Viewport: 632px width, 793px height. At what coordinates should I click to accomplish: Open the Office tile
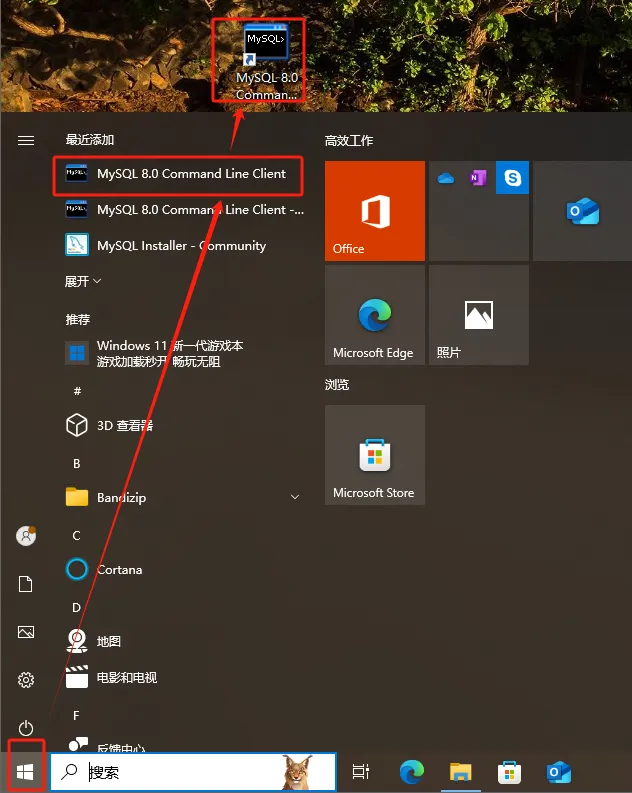375,211
